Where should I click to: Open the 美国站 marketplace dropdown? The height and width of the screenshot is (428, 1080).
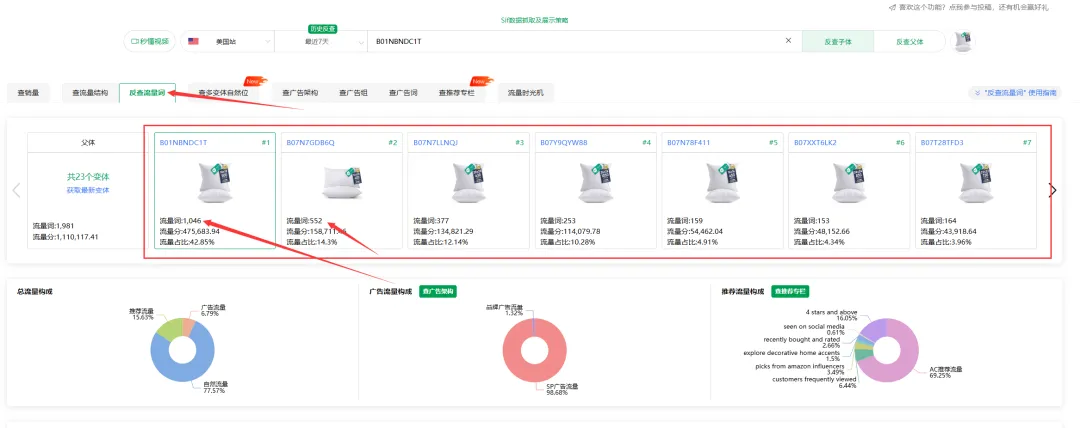click(x=227, y=41)
